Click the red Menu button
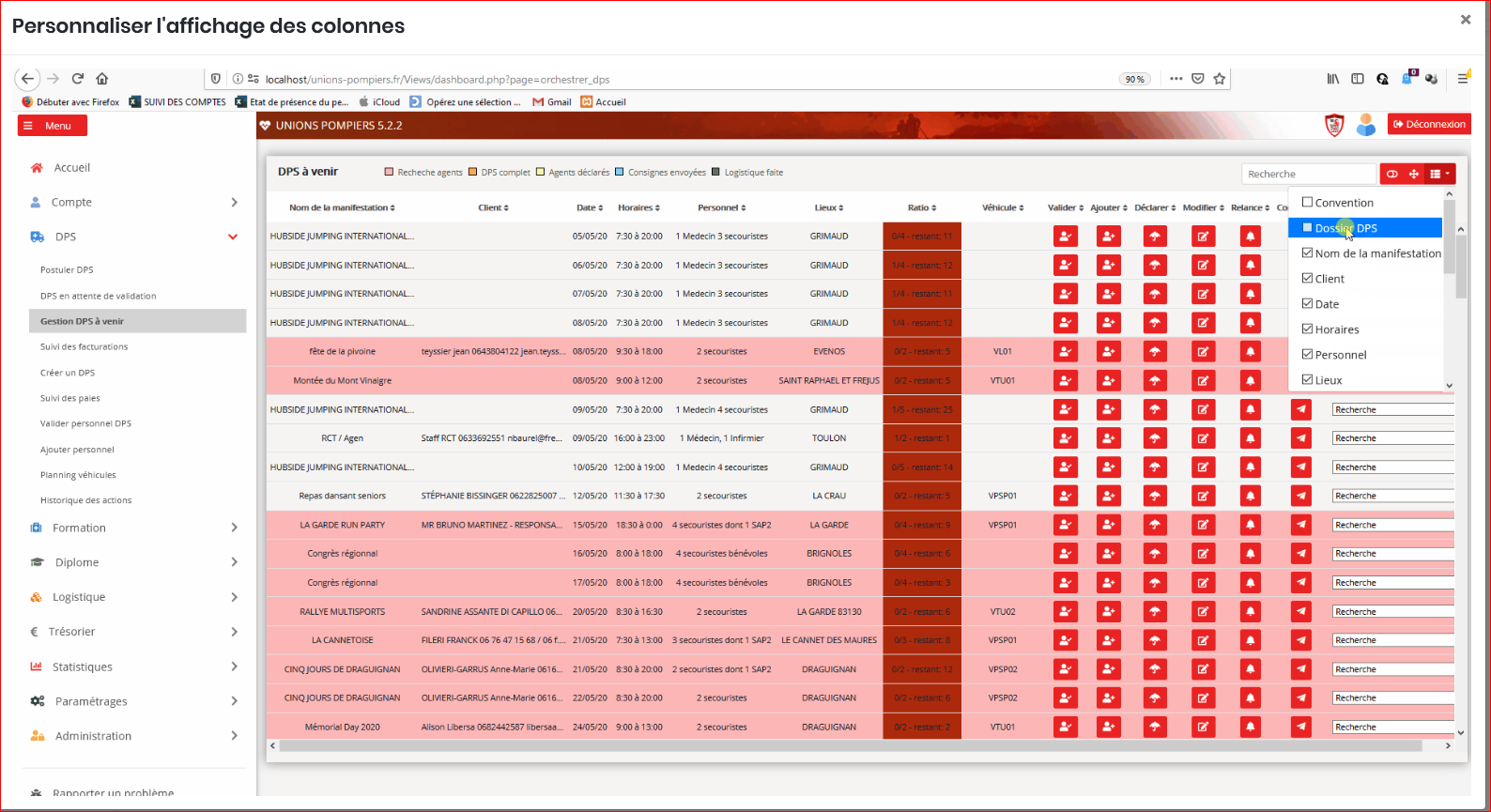Viewport: 1491px width, 812px height. point(52,126)
